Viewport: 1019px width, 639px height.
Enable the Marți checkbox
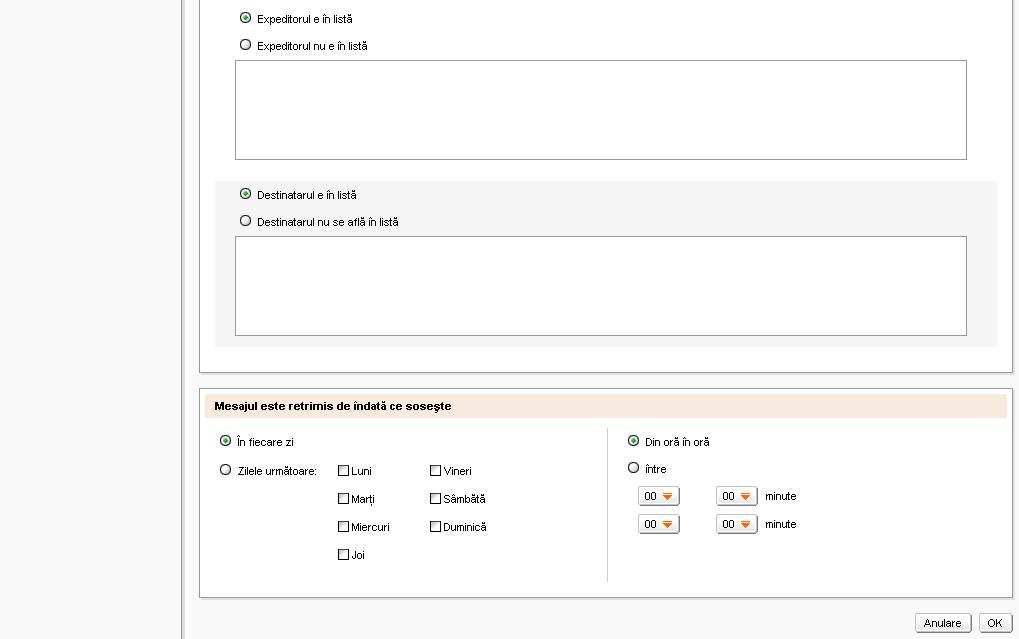coord(344,498)
